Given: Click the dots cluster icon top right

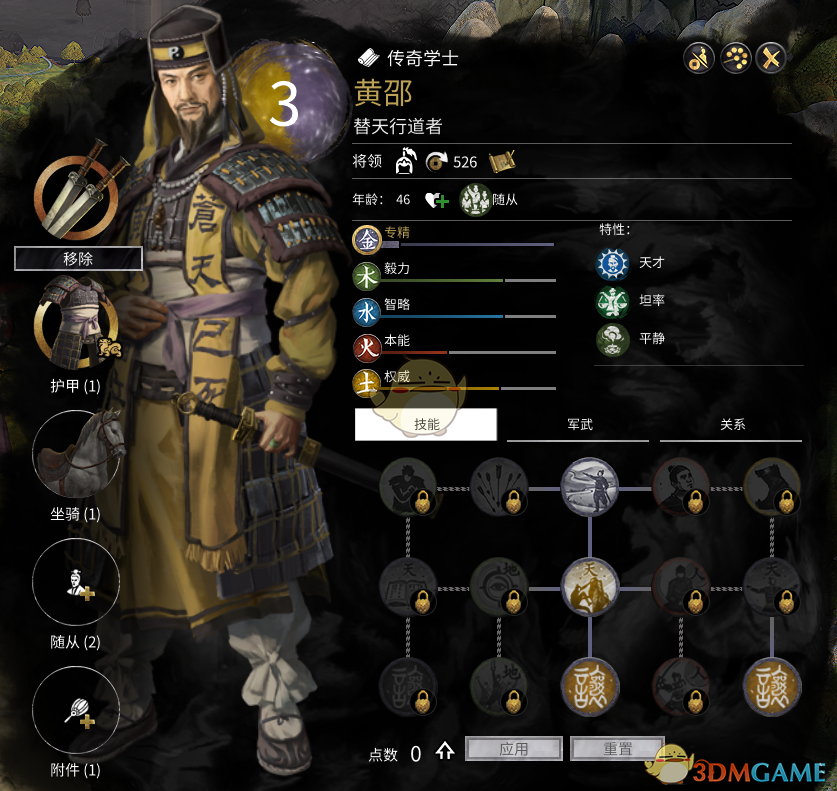Looking at the screenshot, I should pyautogui.click(x=736, y=58).
